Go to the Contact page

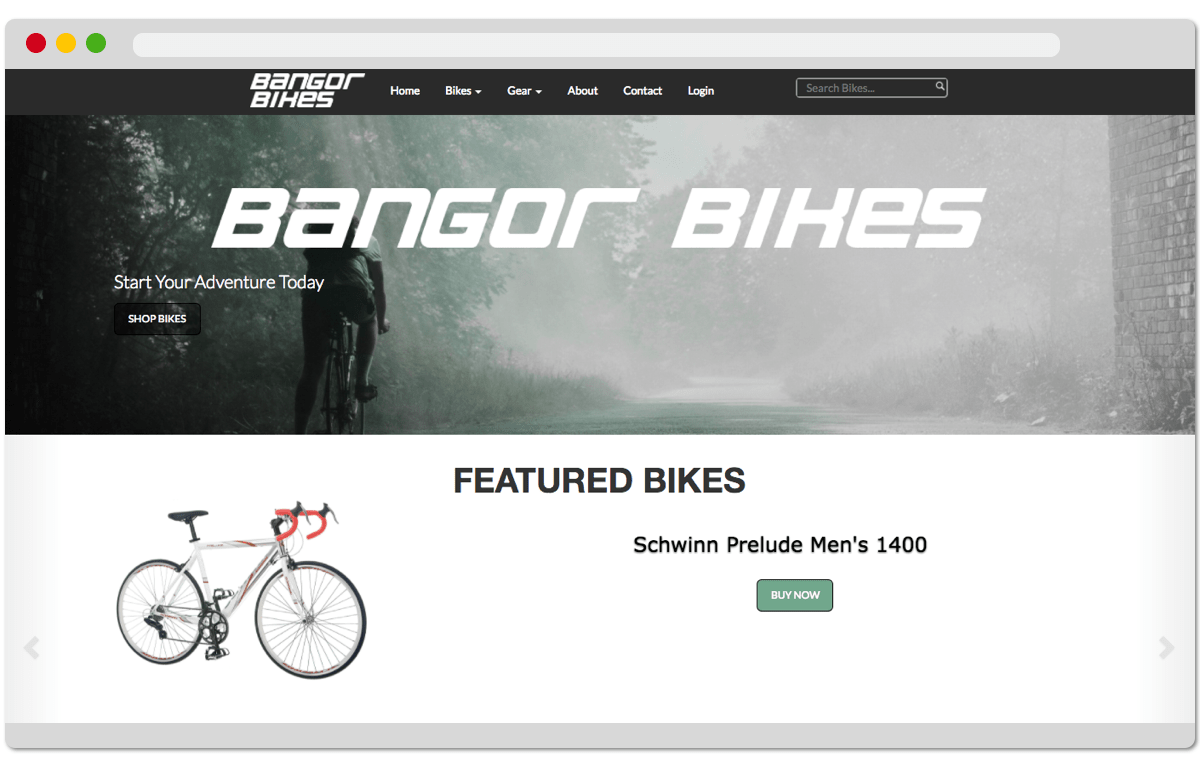pos(643,91)
